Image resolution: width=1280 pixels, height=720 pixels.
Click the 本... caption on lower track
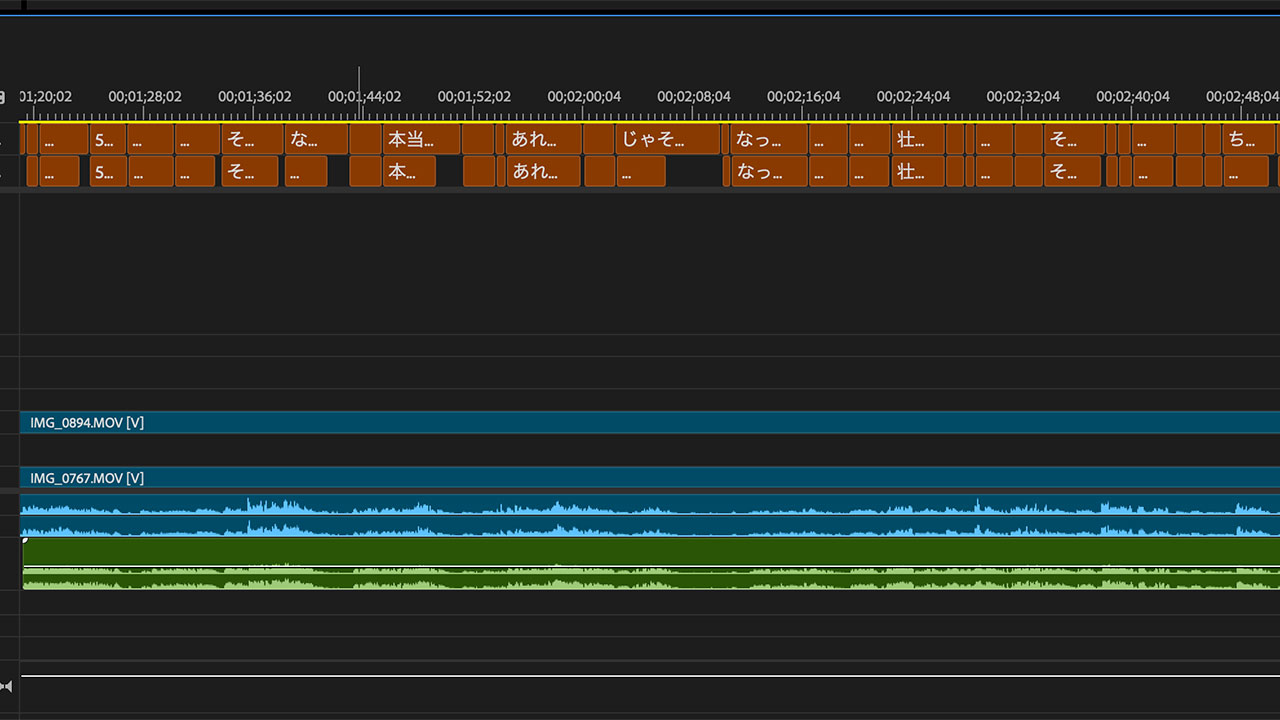click(x=409, y=171)
